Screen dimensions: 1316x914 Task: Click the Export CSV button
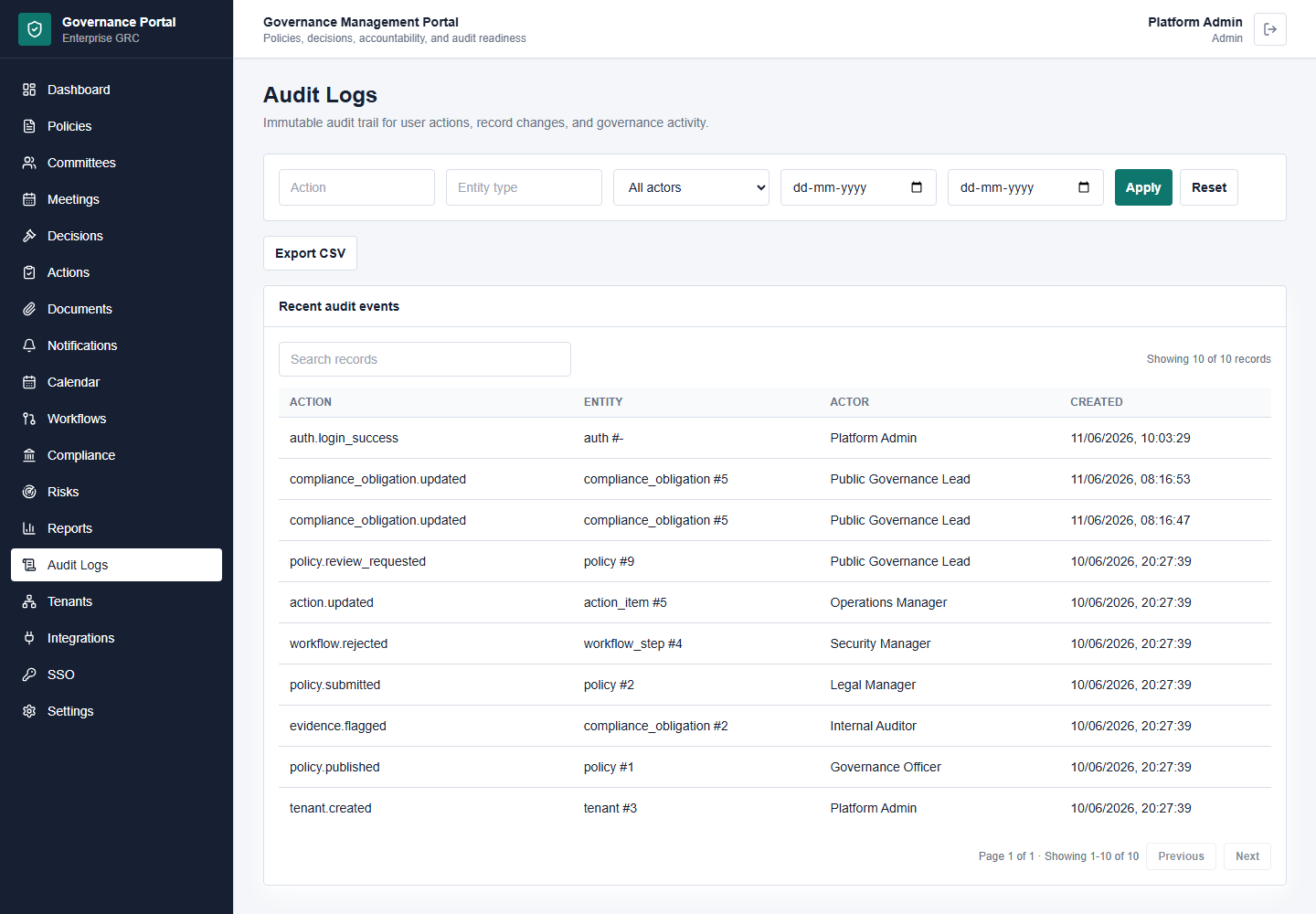310,253
